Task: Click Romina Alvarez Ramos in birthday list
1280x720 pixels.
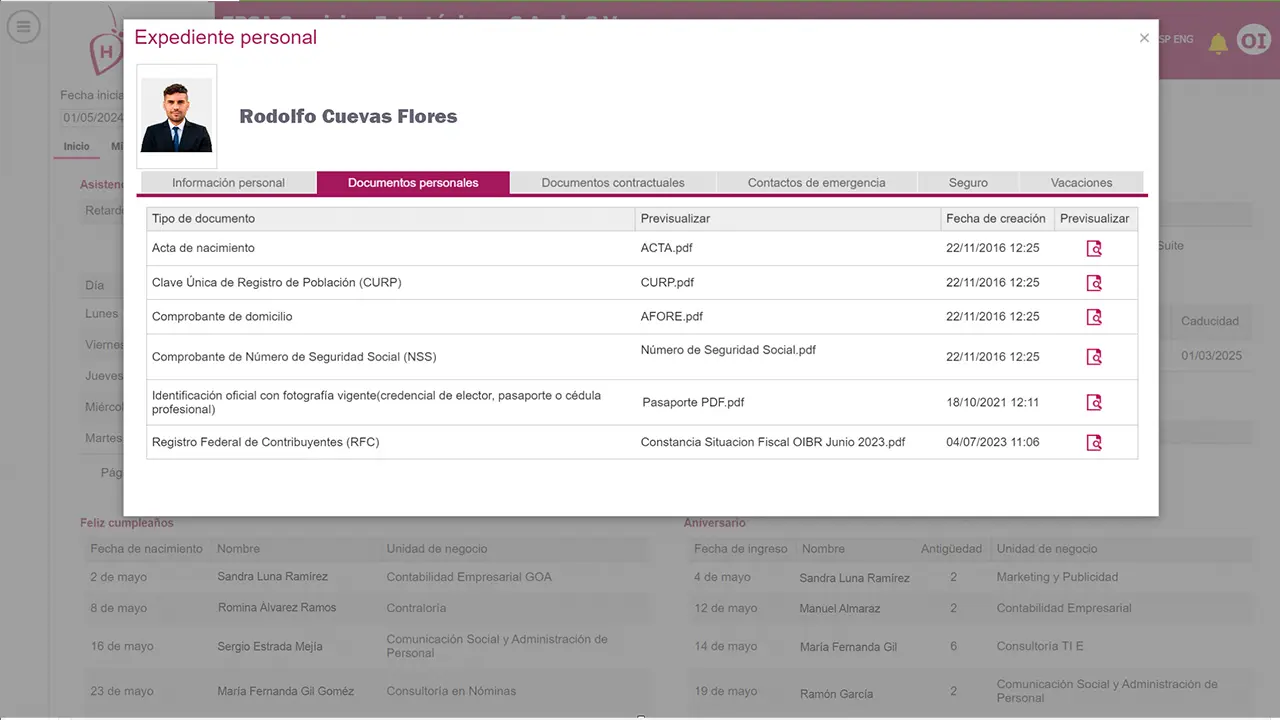Action: point(277,608)
